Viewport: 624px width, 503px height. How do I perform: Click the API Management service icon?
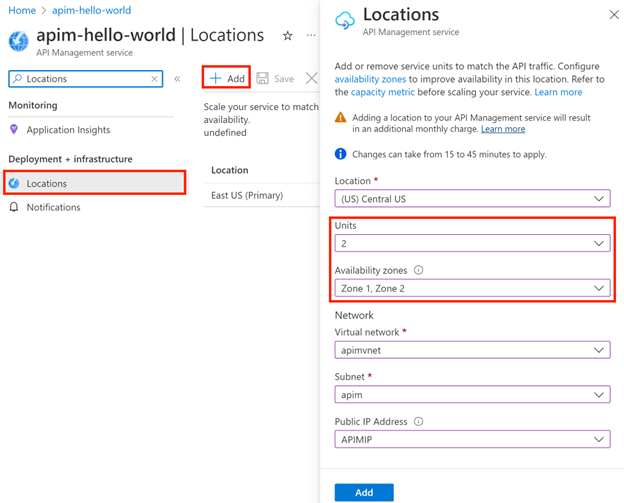[x=19, y=40]
